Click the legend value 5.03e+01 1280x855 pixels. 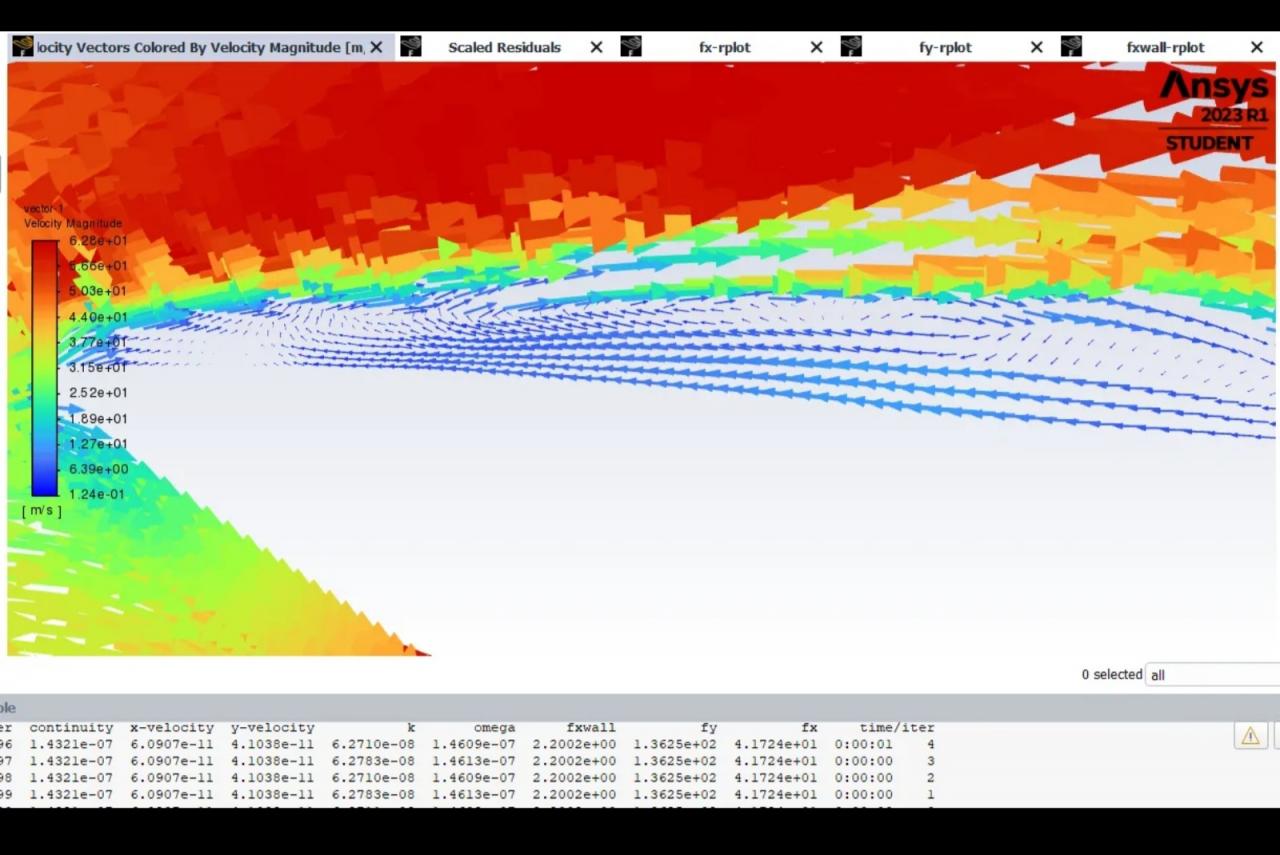point(98,291)
